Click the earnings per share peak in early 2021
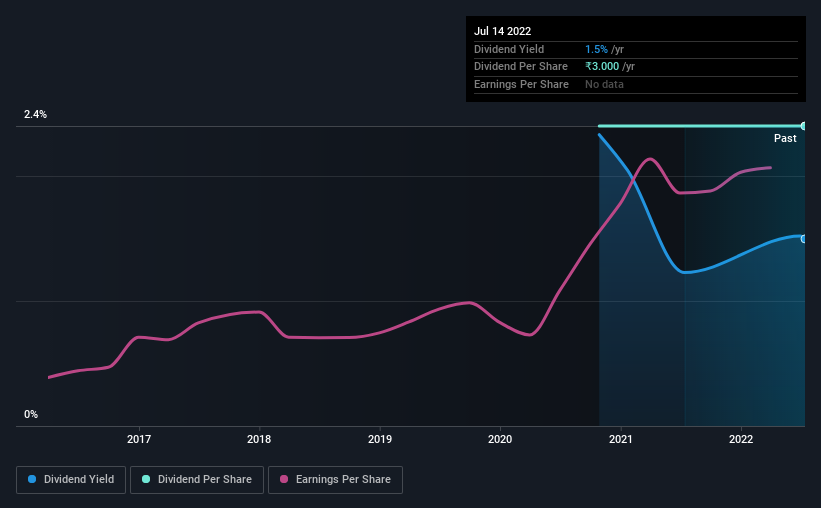This screenshot has height=508, width=821. click(650, 159)
